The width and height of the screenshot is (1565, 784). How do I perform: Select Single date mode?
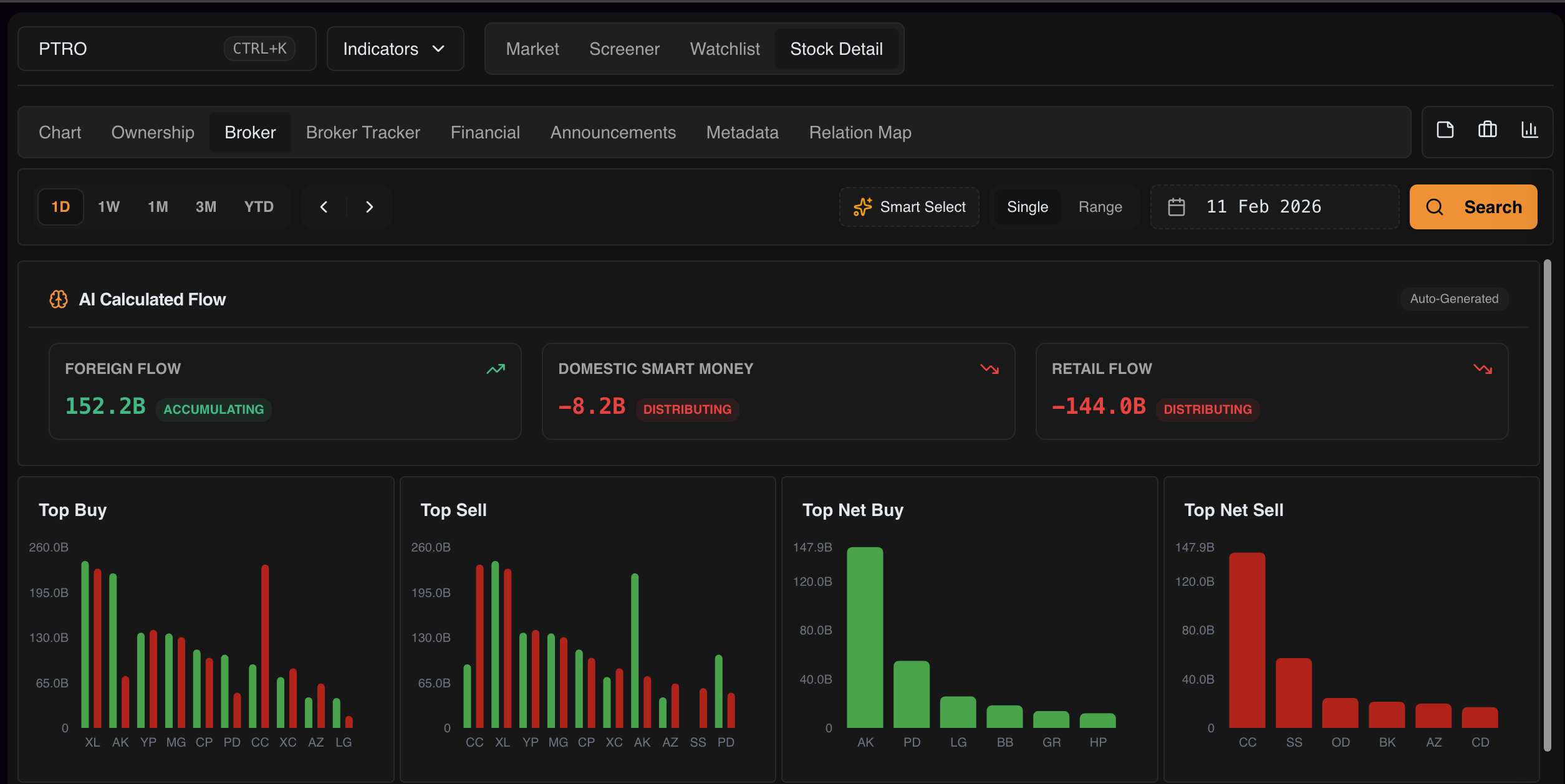(x=1027, y=207)
